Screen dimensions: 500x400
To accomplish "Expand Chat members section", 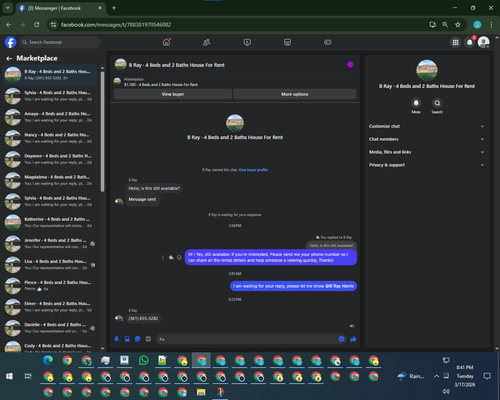I will coord(426,139).
